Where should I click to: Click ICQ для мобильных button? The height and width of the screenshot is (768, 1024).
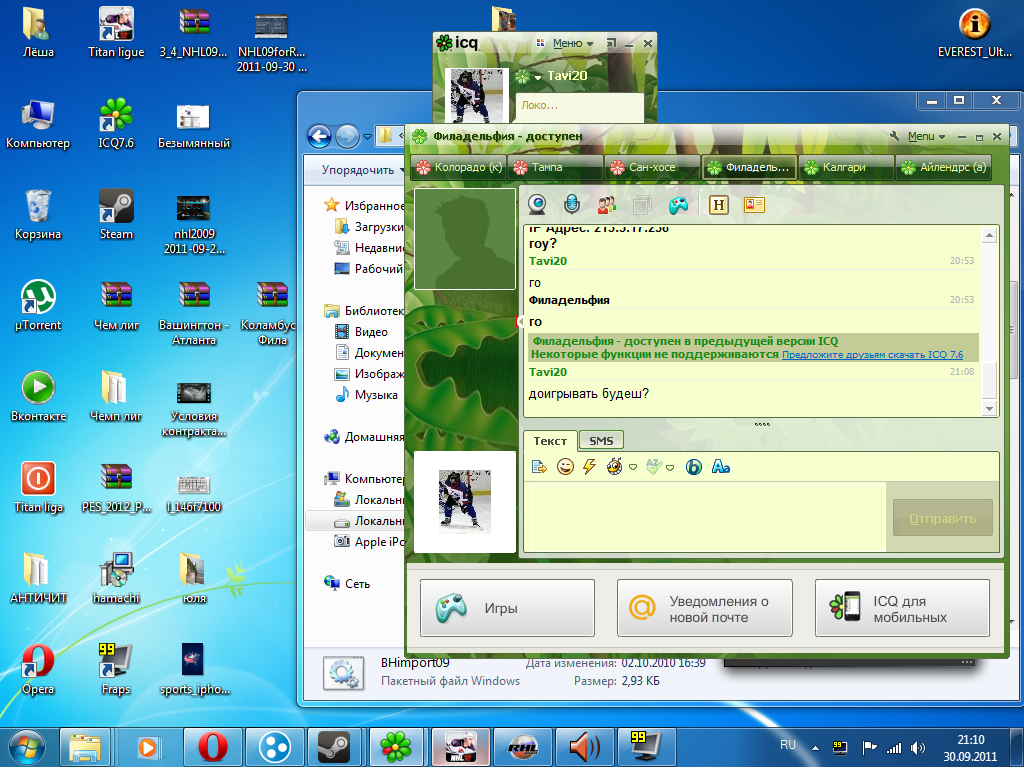[x=903, y=608]
